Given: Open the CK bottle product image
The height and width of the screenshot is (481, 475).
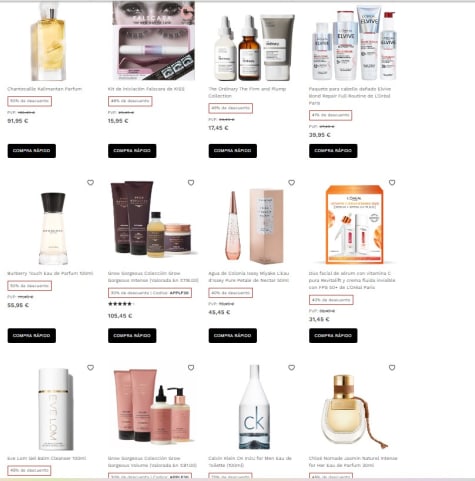Looking at the screenshot, I should coord(254,407).
